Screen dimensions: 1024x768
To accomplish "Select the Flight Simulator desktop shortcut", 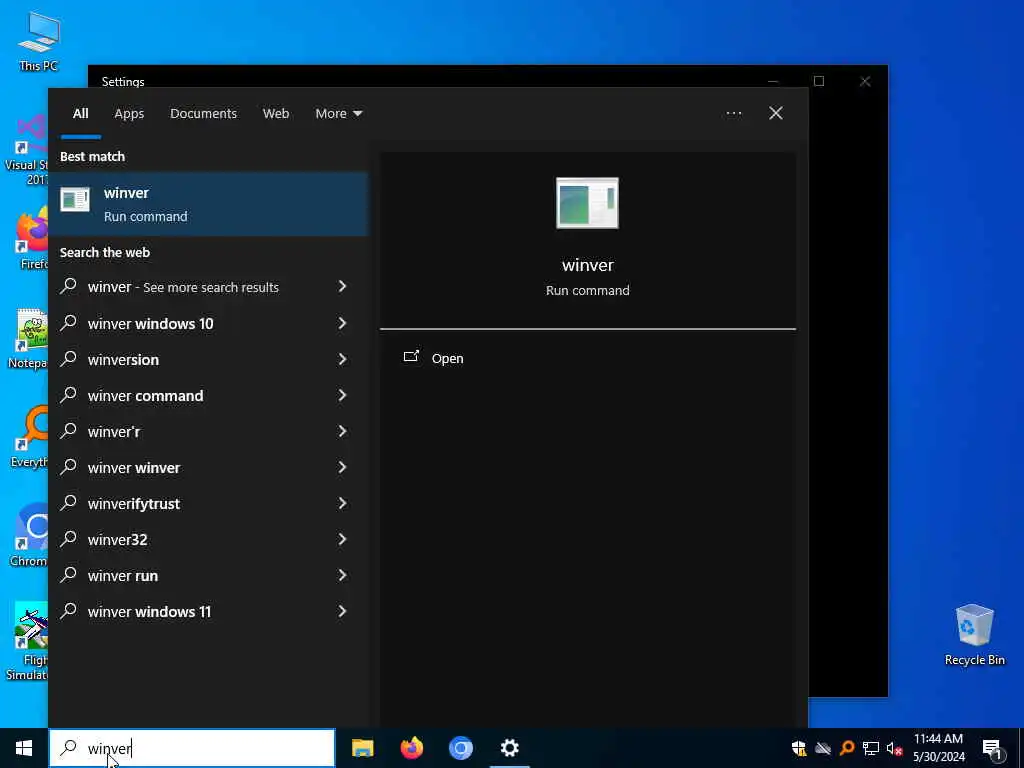I will click(x=27, y=641).
